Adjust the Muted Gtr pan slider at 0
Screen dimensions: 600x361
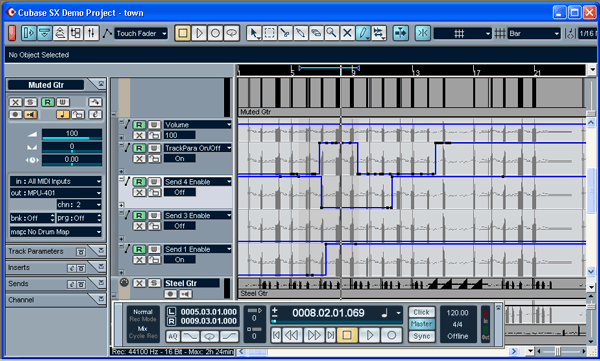point(72,147)
